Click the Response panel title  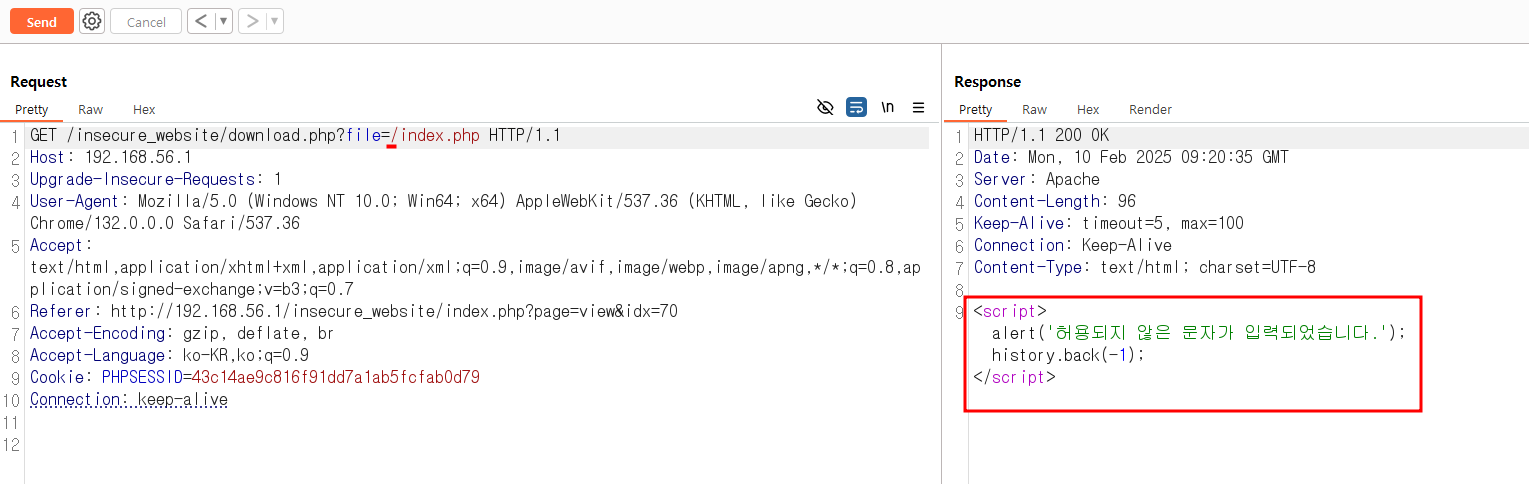point(988,82)
